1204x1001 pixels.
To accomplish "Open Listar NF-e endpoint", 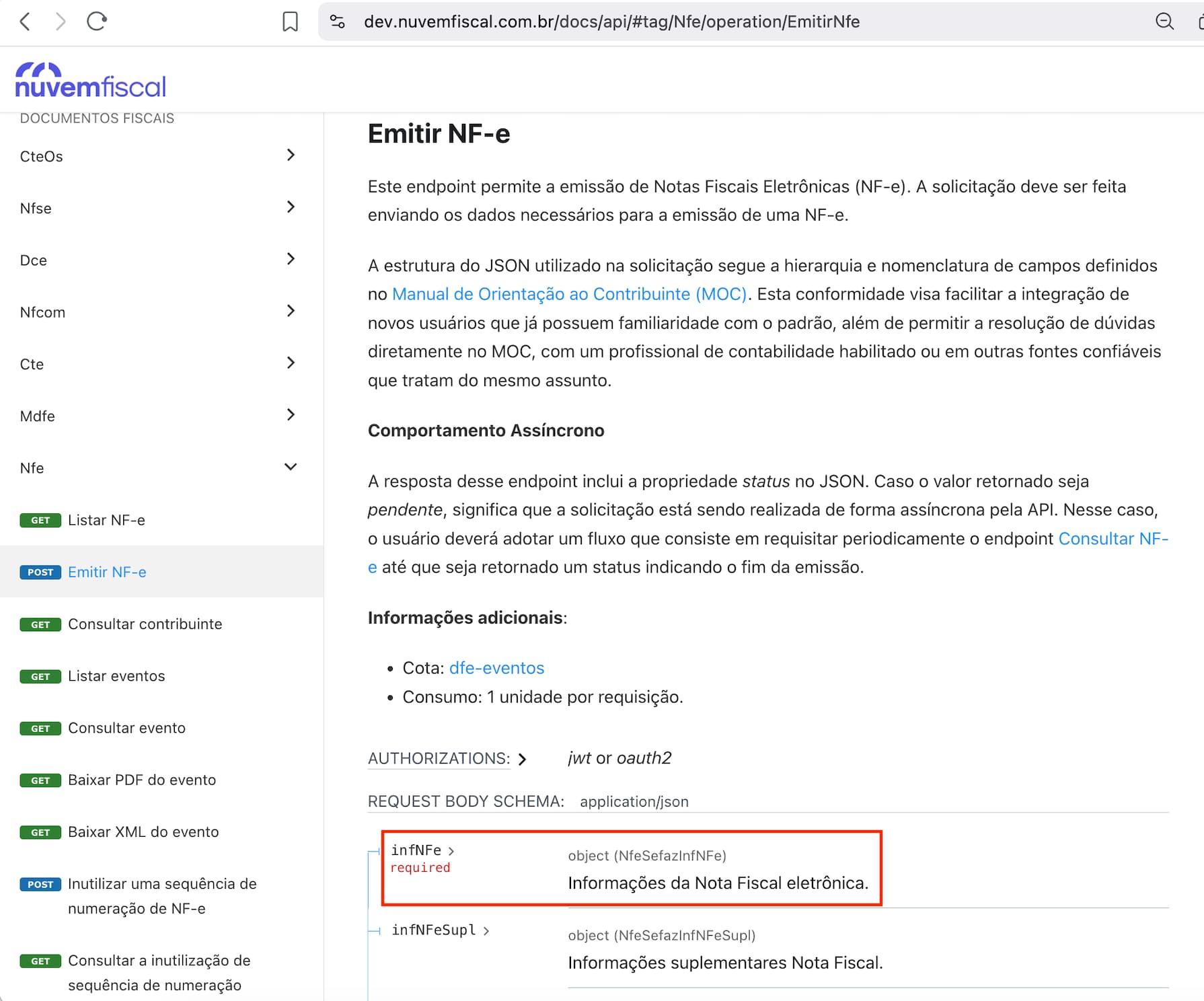I will 106,520.
